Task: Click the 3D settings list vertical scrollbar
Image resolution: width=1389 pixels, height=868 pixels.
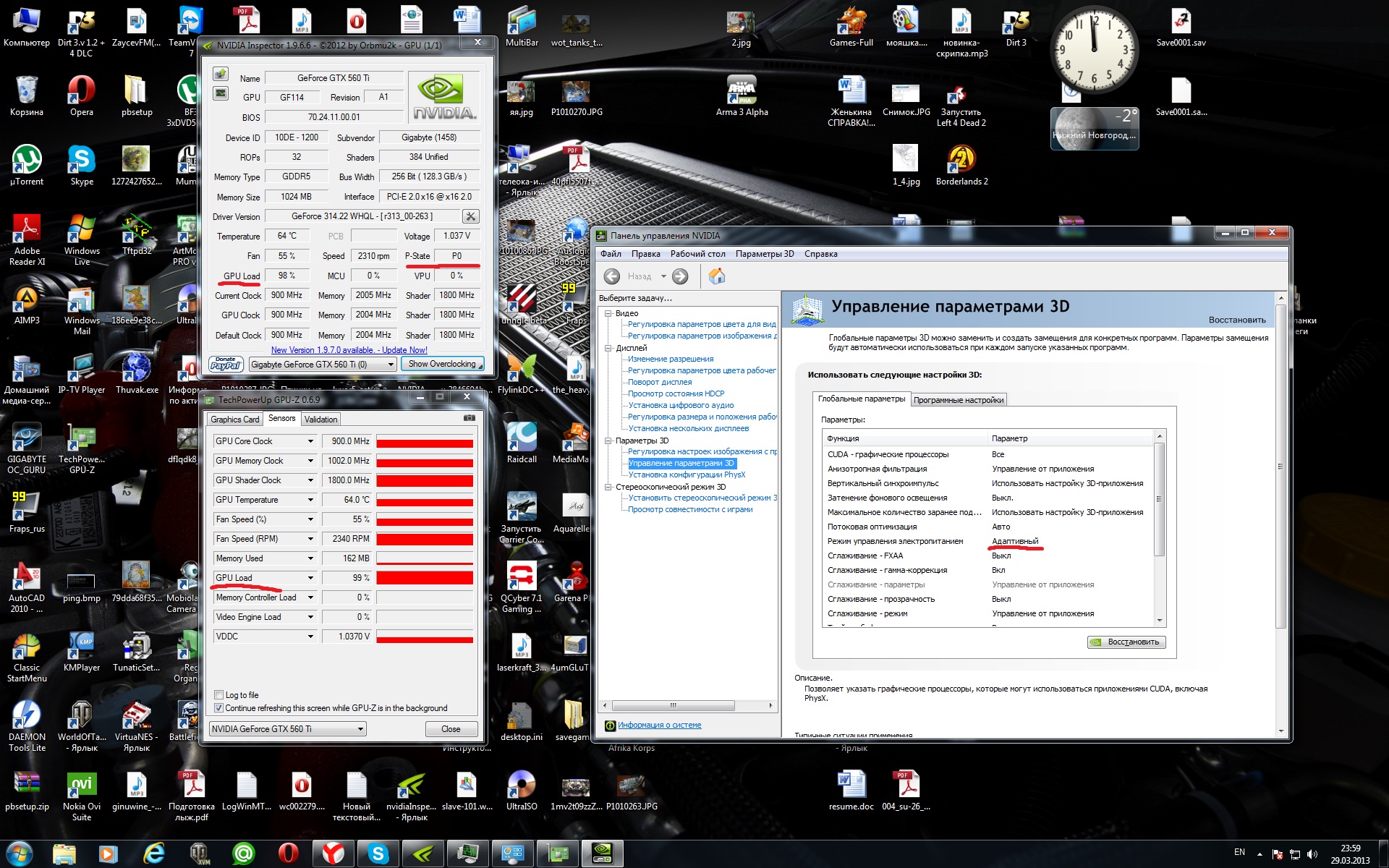Action: tap(1159, 499)
